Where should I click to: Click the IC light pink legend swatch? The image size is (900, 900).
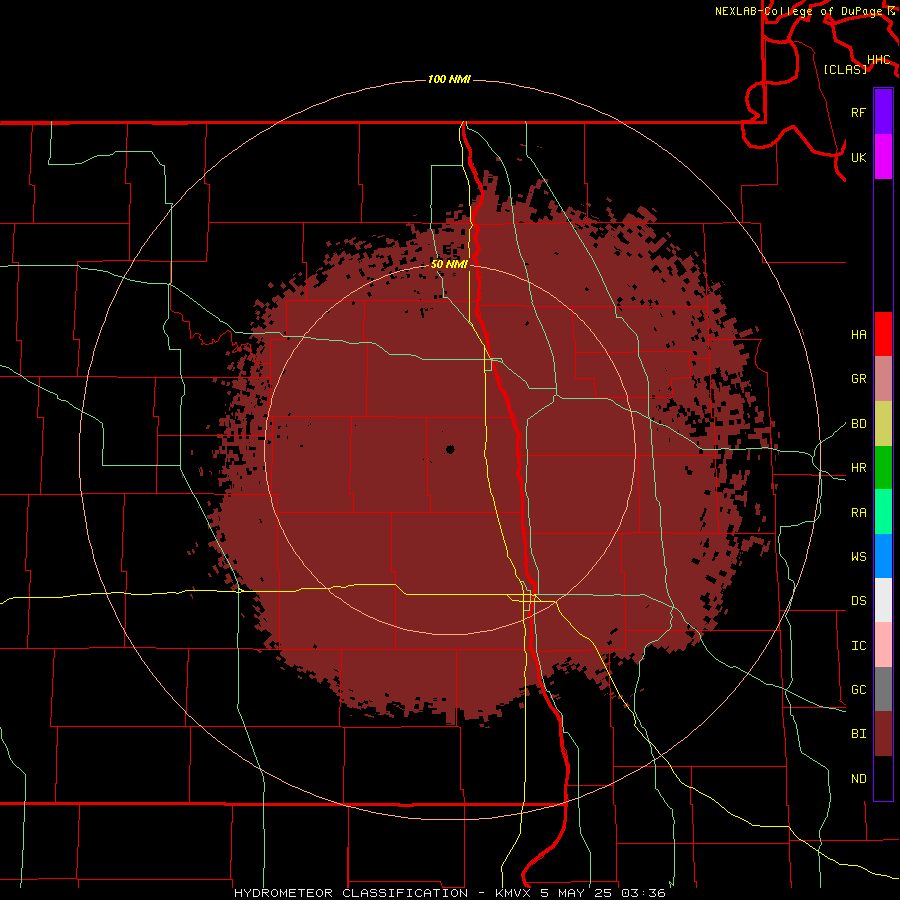[x=883, y=645]
